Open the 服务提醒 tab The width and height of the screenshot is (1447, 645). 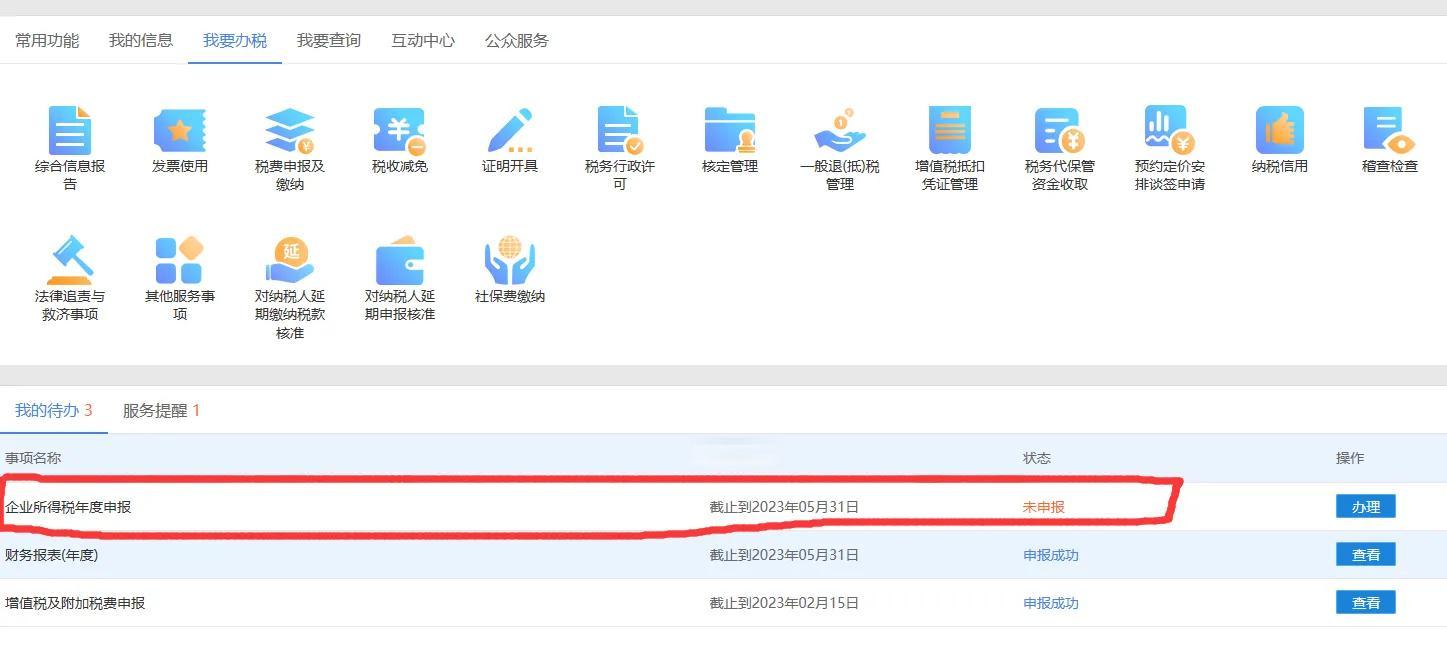pyautogui.click(x=161, y=411)
